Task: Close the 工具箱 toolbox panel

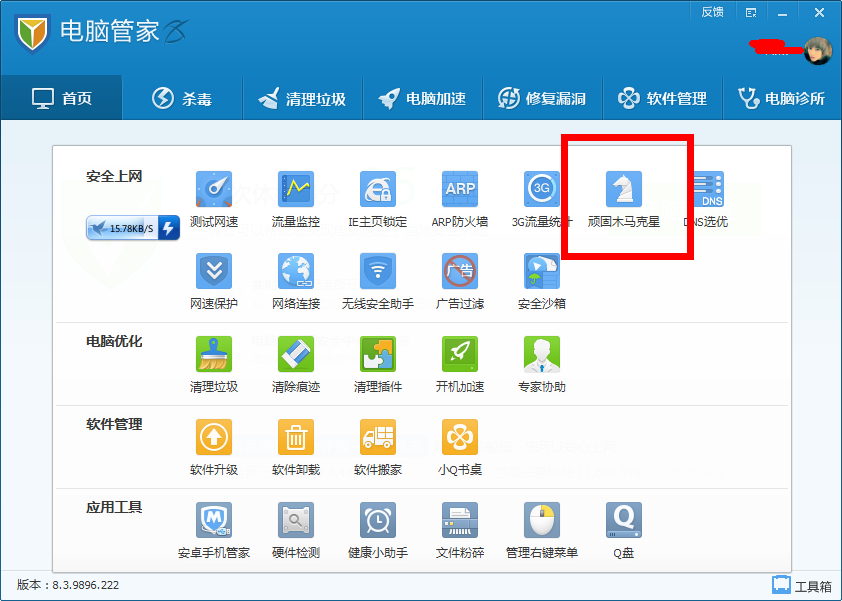Action: click(x=802, y=585)
